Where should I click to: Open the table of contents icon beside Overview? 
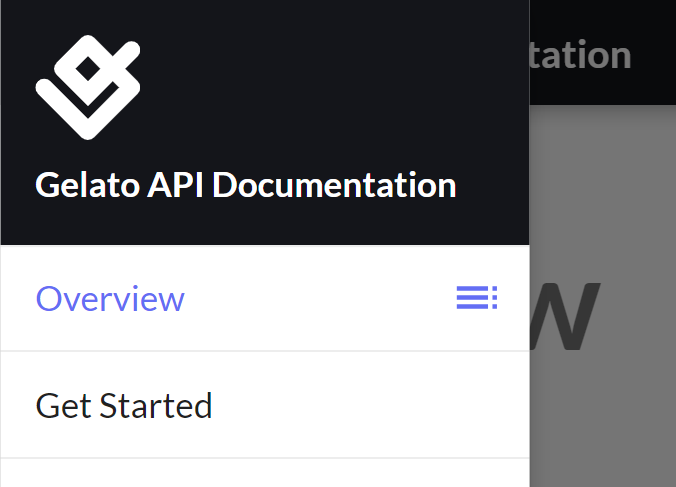coord(477,297)
